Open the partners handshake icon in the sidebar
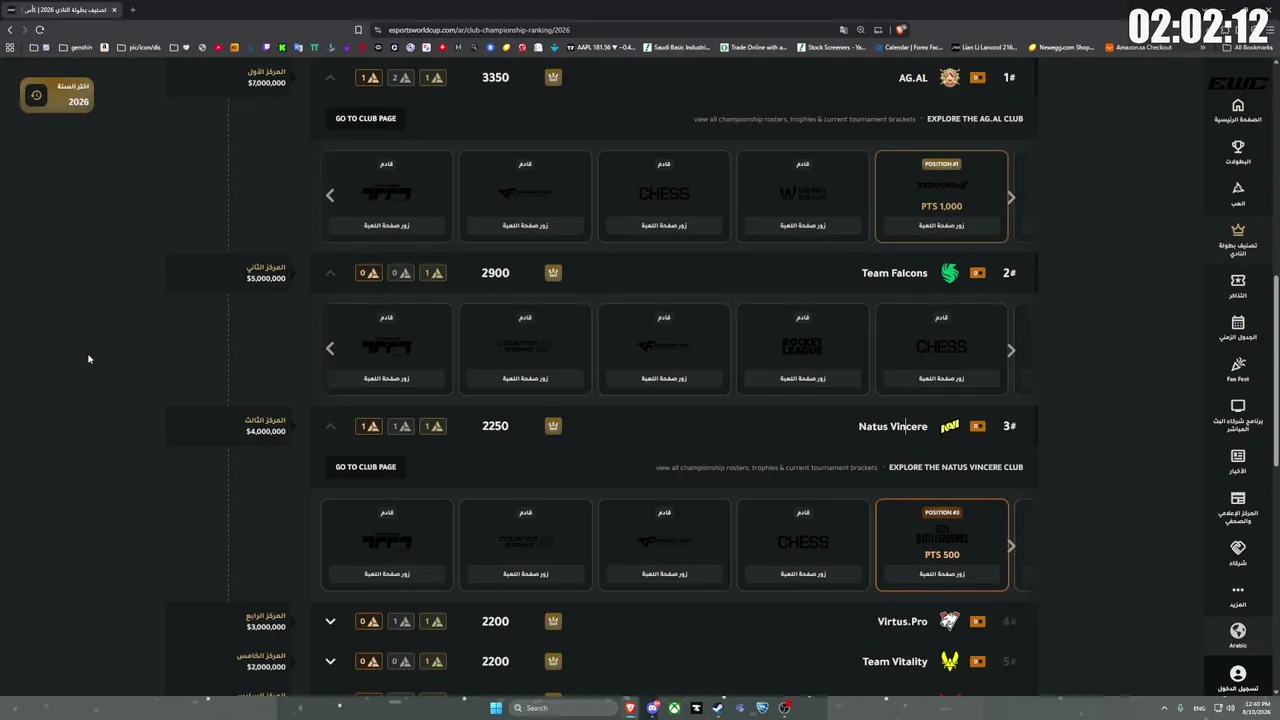 click(1237, 548)
